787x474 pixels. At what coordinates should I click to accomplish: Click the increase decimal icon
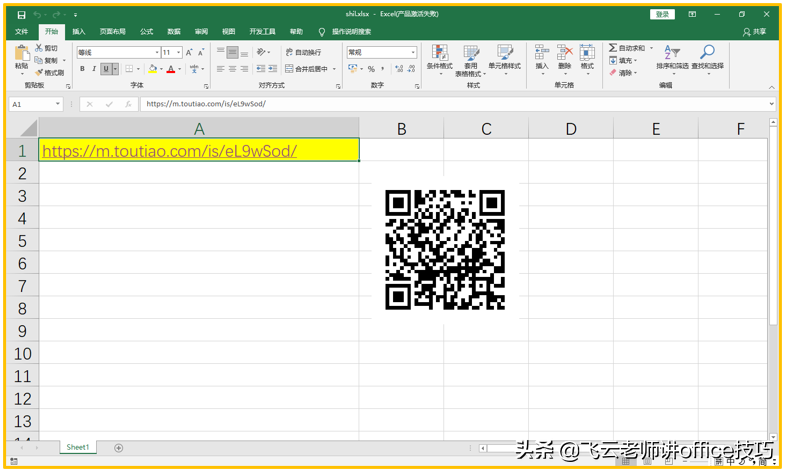point(399,69)
